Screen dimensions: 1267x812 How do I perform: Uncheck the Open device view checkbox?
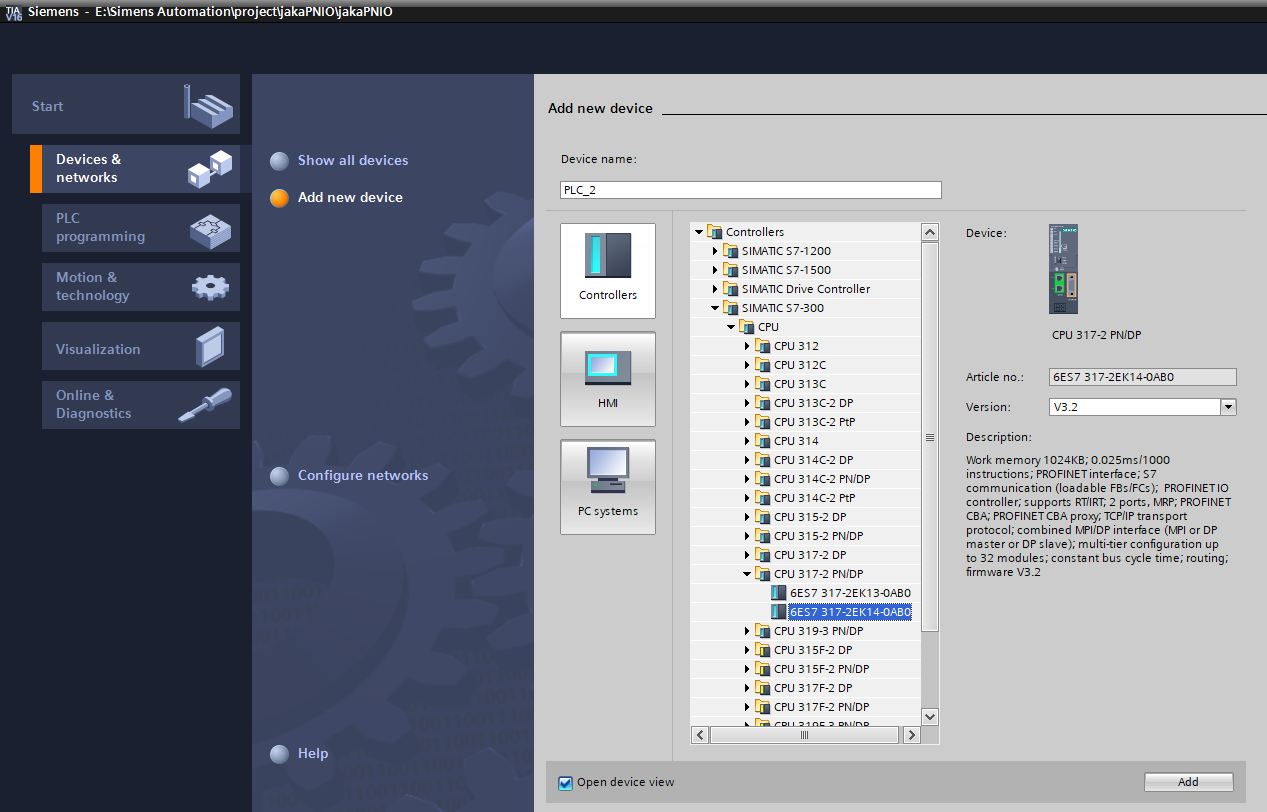(566, 782)
